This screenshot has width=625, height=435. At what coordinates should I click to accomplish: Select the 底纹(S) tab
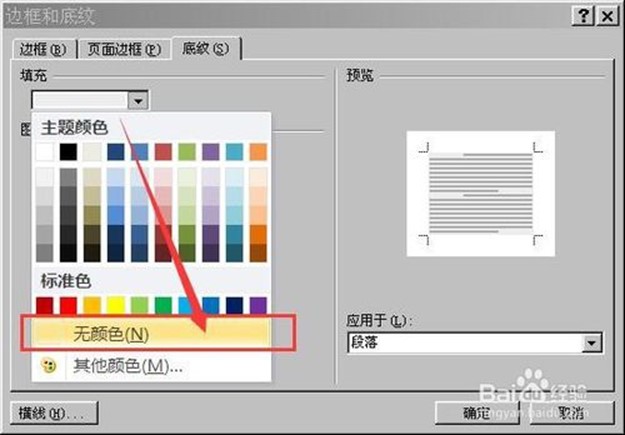point(206,48)
